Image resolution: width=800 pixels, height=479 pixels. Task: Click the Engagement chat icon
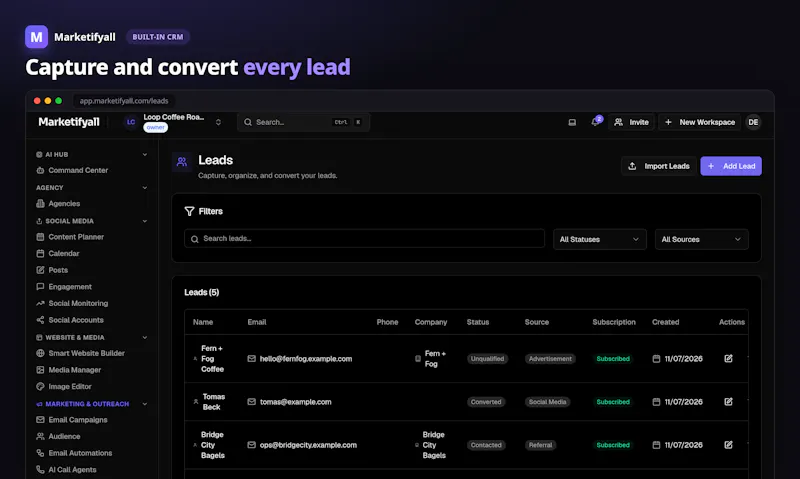[x=40, y=287]
